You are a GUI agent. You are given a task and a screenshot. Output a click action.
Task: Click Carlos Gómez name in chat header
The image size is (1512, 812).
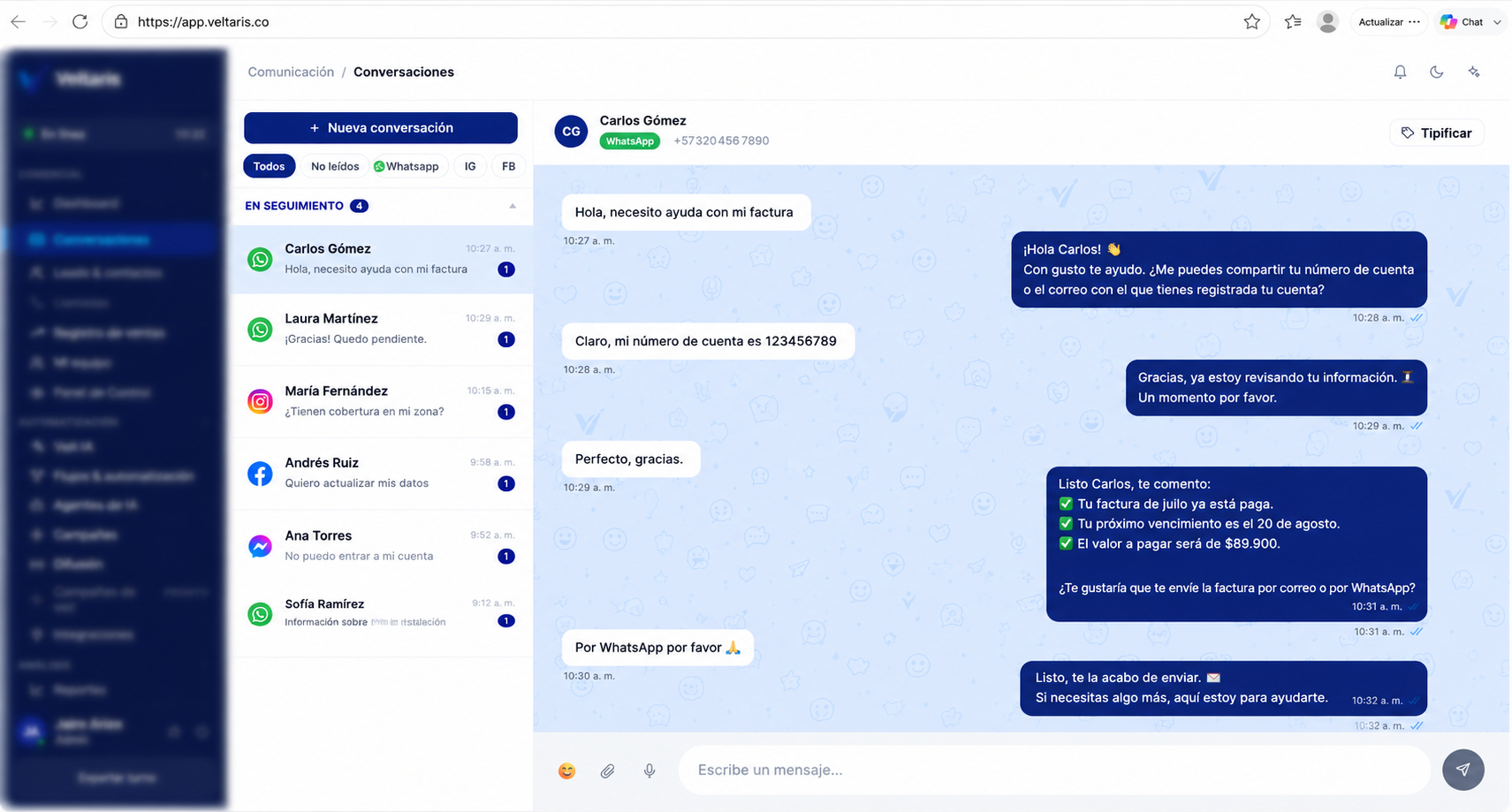coord(642,121)
